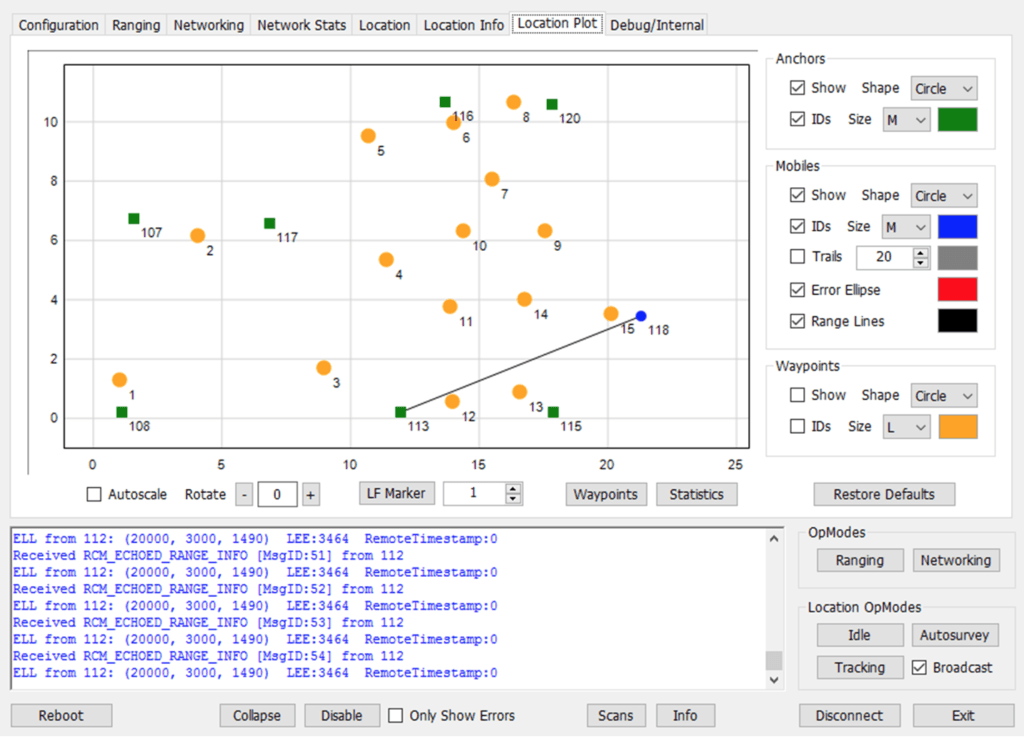Show waypoint IDs on the plot
Screen dimensions: 1024x739
coord(797,426)
